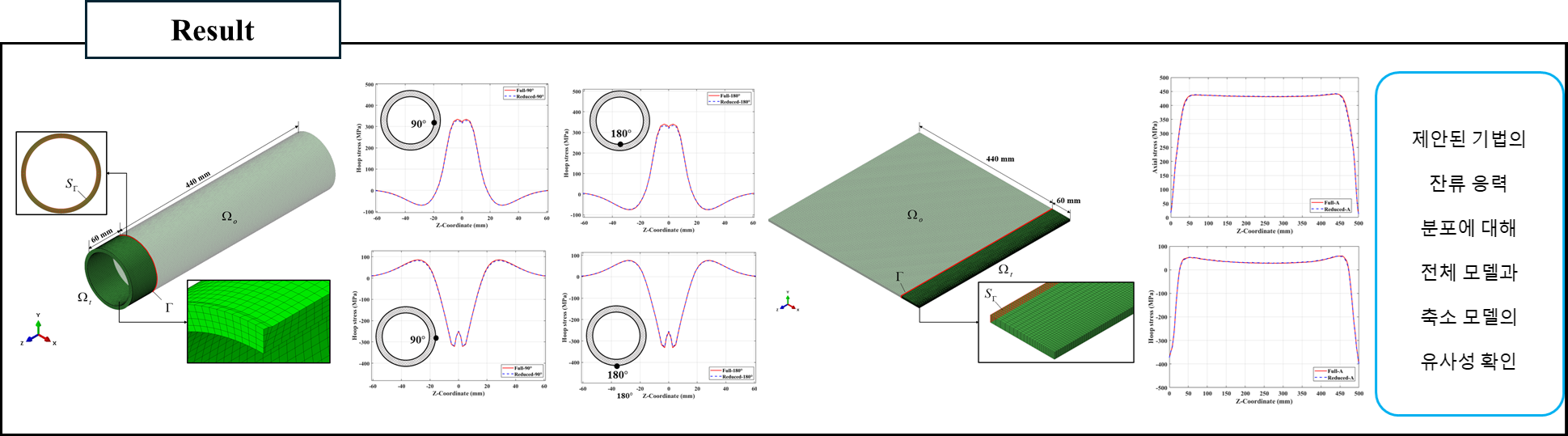Click the Result title box

213,30
